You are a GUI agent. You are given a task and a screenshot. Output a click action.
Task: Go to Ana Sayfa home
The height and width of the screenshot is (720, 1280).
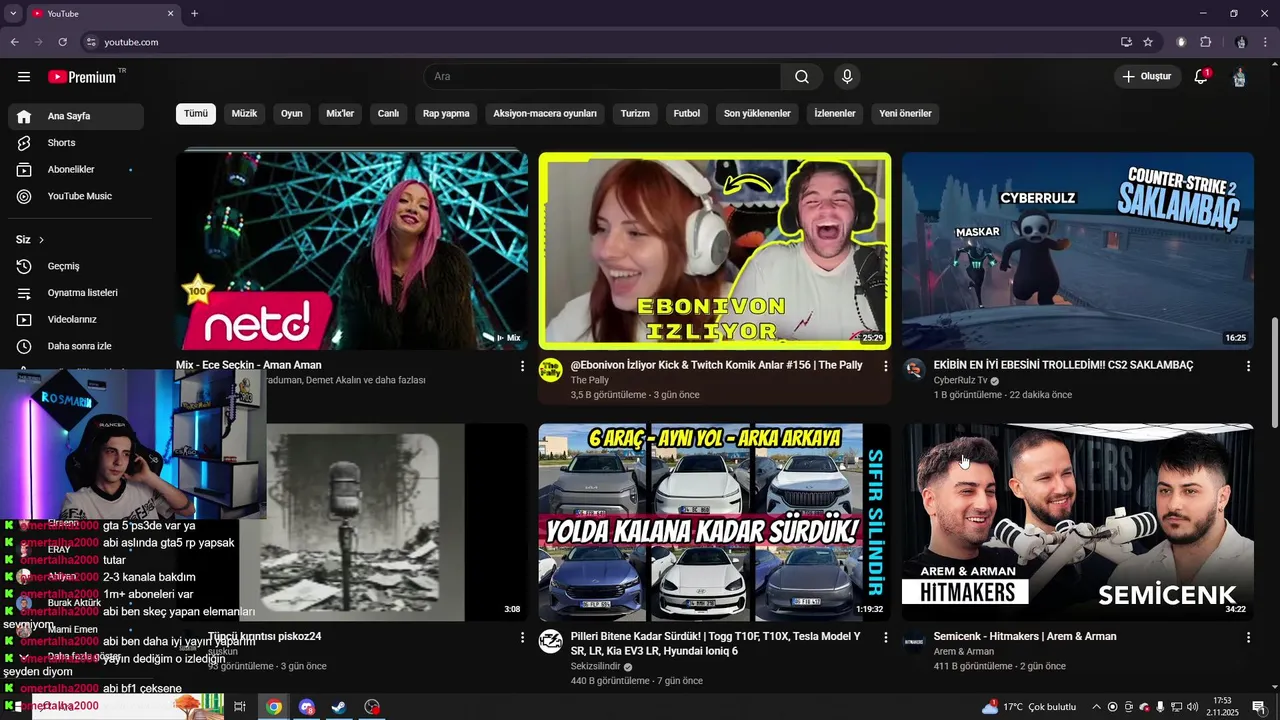(76, 116)
